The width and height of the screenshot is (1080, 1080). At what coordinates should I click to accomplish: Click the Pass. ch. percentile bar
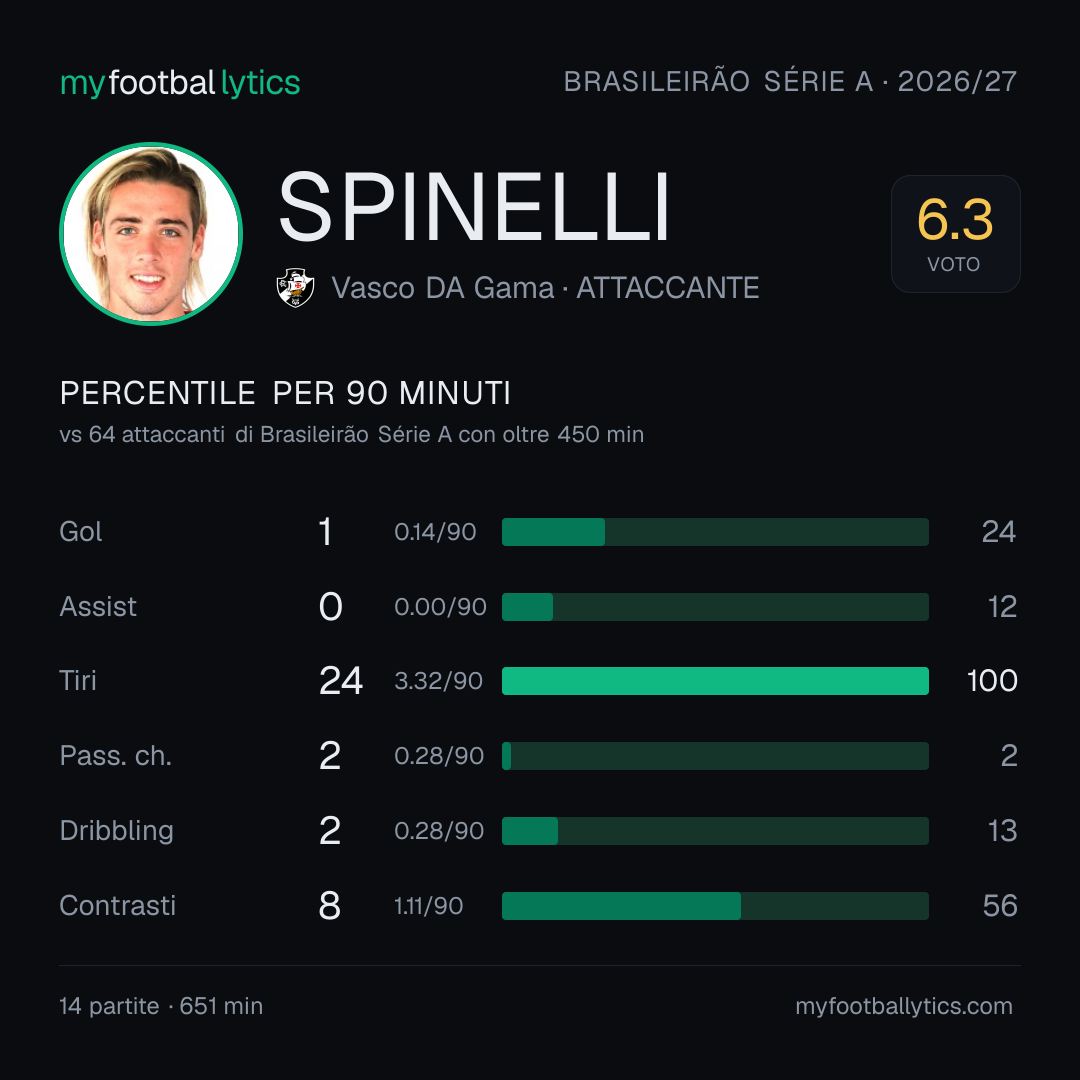point(715,756)
